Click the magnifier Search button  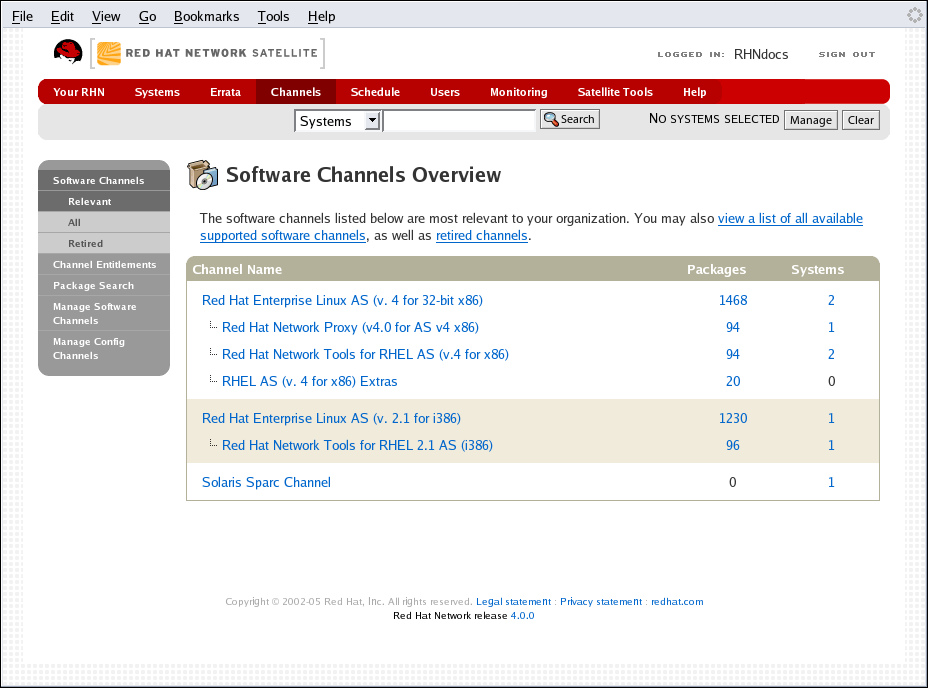click(569, 119)
